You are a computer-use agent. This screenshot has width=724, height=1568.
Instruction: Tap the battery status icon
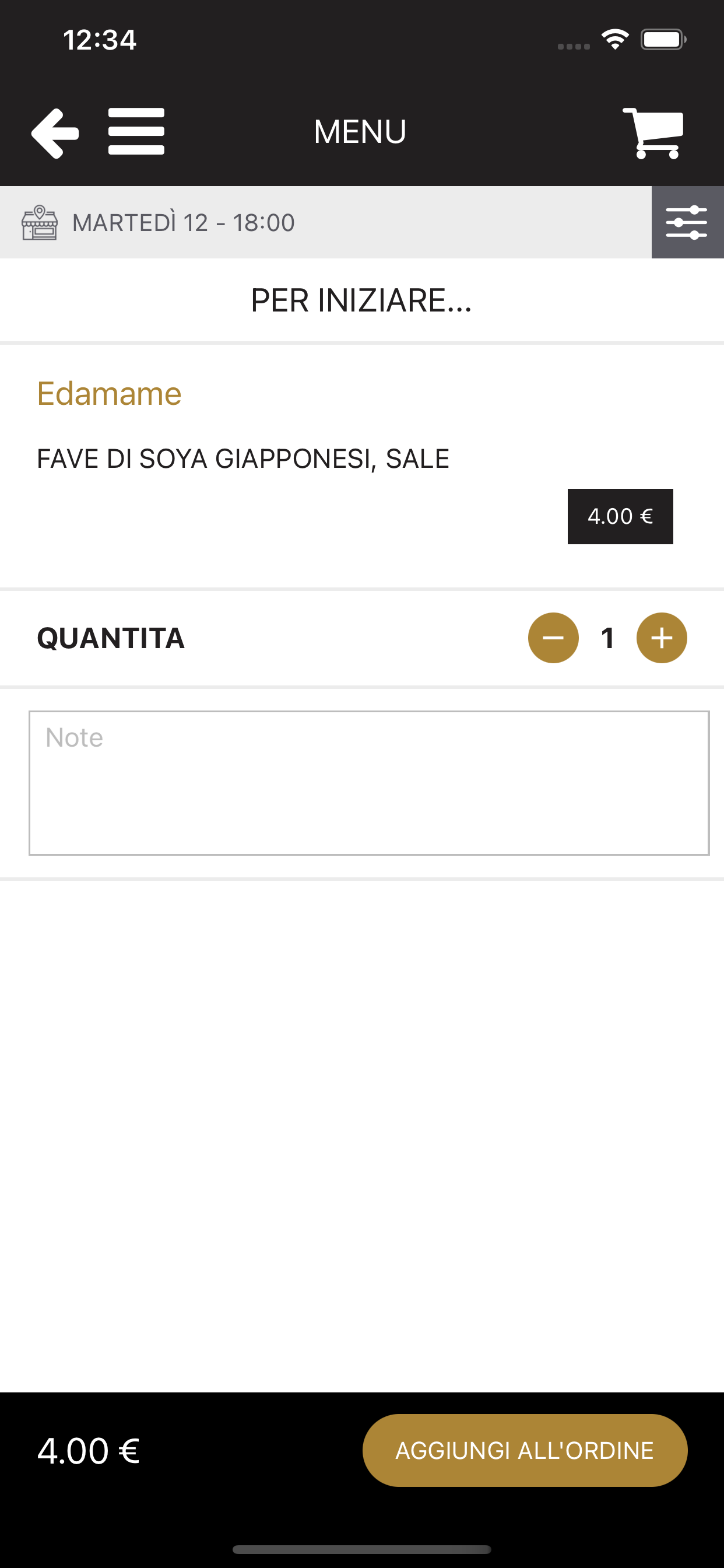point(663,40)
